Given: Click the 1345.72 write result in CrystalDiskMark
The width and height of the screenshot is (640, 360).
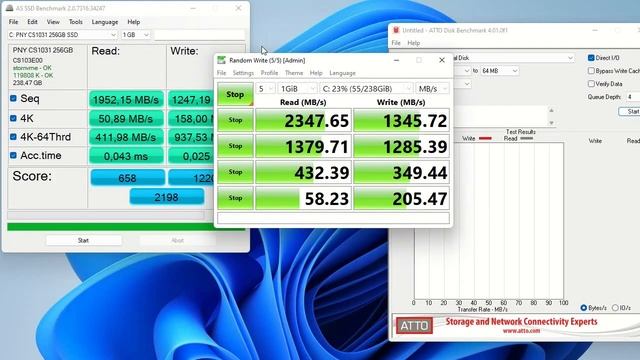Looking at the screenshot, I should tap(401, 120).
